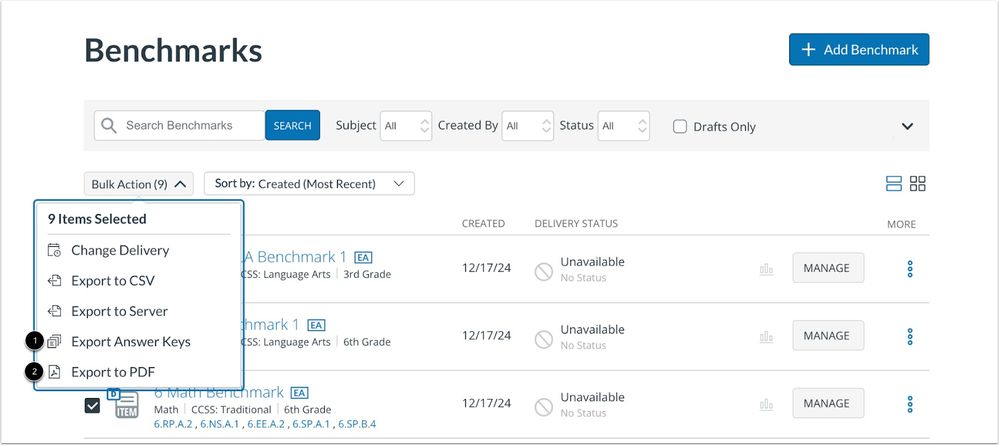View reports chart icon for first benchmark
Viewport: 999px width, 445px height.
[767, 268]
